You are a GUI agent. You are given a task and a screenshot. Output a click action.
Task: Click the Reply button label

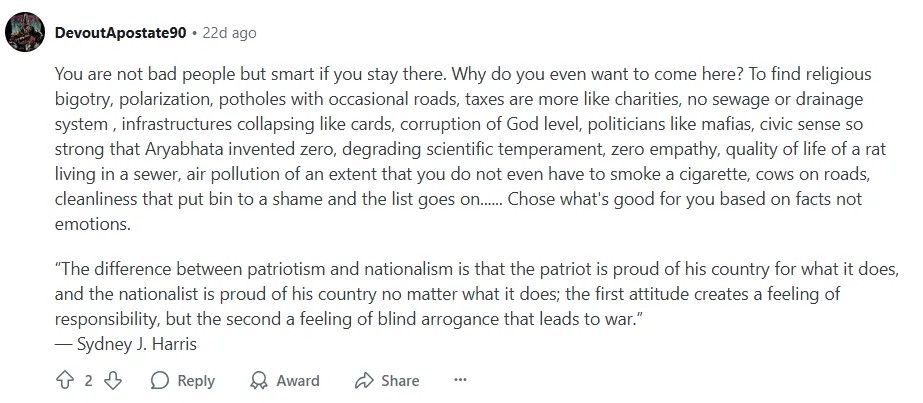pos(196,380)
